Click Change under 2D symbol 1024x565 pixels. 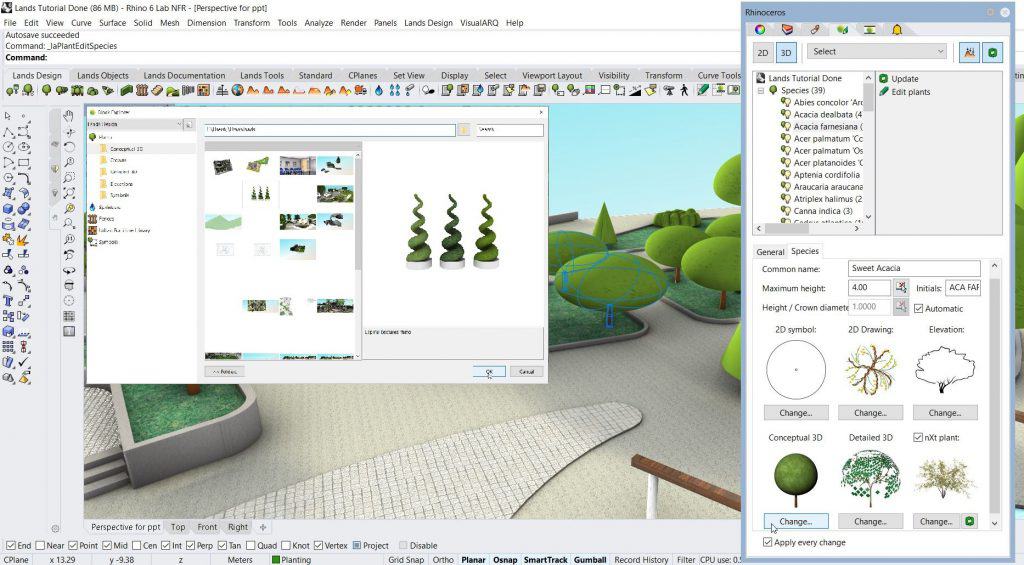796,413
